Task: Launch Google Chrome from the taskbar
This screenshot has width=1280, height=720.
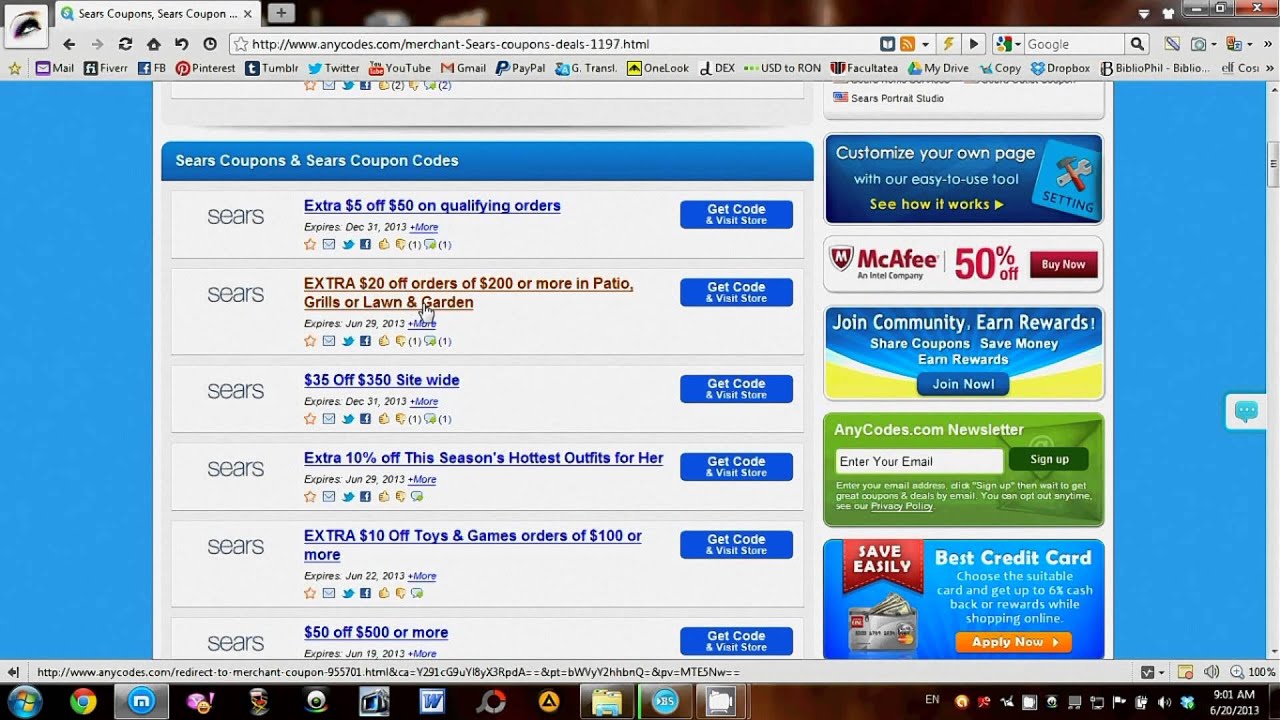Action: tap(84, 701)
